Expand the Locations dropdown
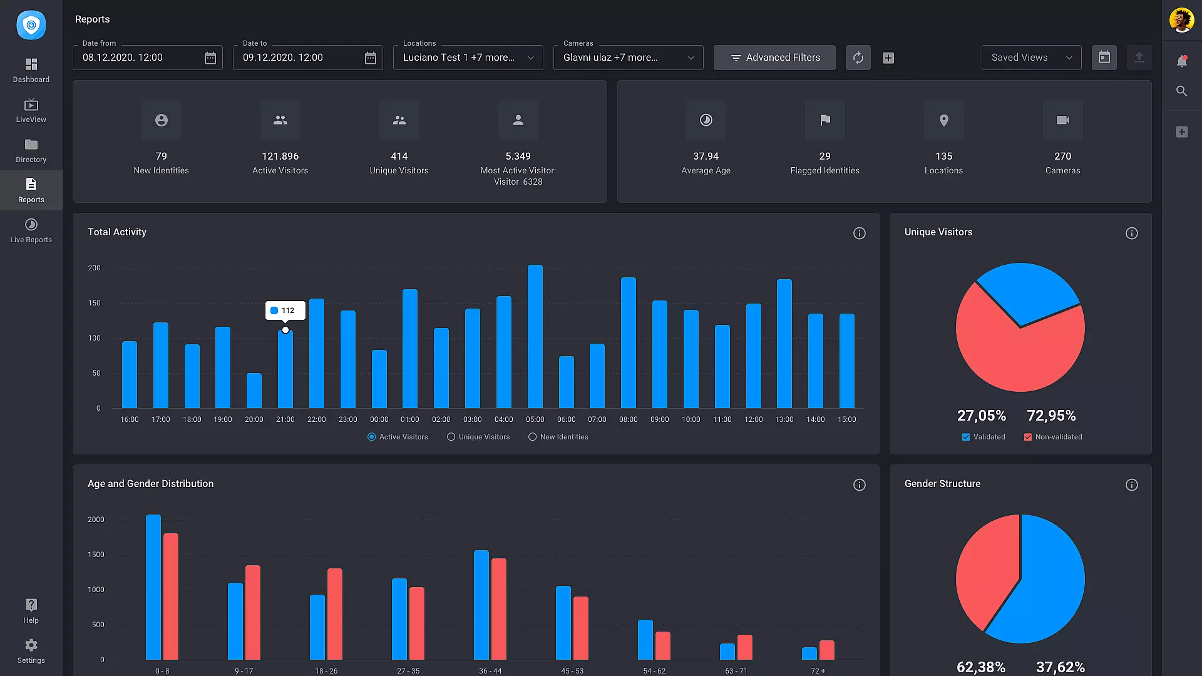Viewport: 1202px width, 676px height. click(x=468, y=58)
